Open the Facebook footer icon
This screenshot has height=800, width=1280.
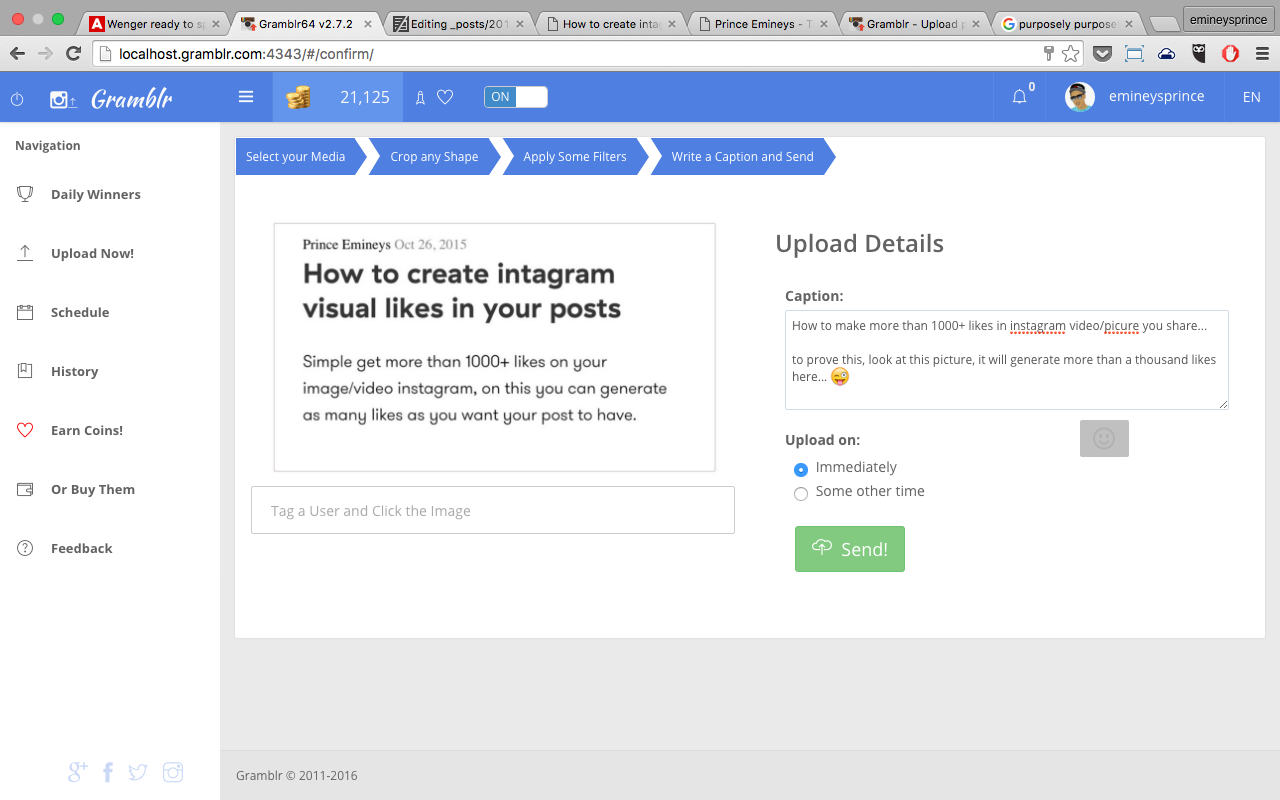tap(108, 772)
